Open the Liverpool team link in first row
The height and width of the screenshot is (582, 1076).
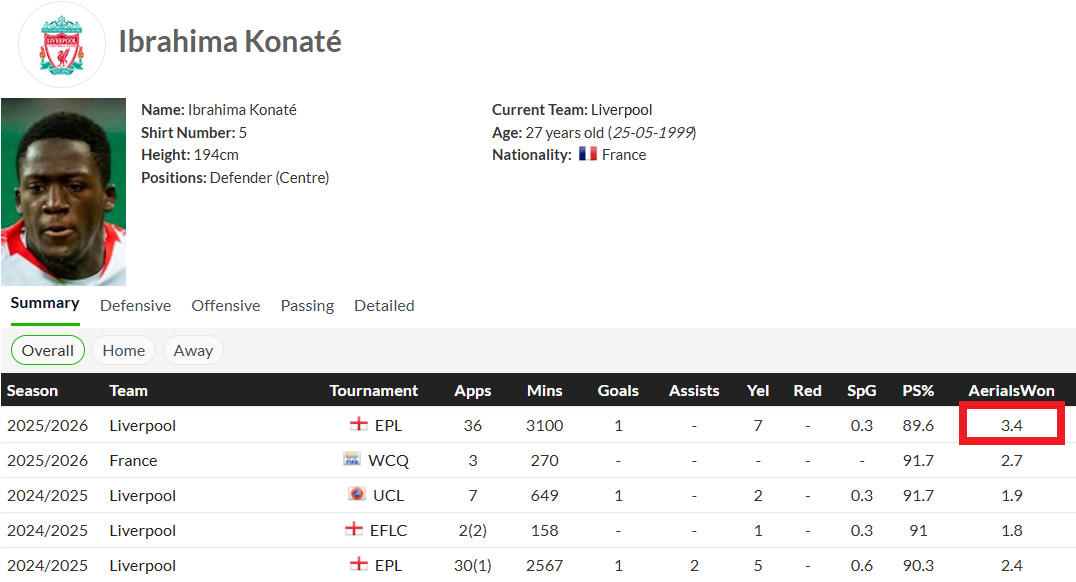pos(143,426)
